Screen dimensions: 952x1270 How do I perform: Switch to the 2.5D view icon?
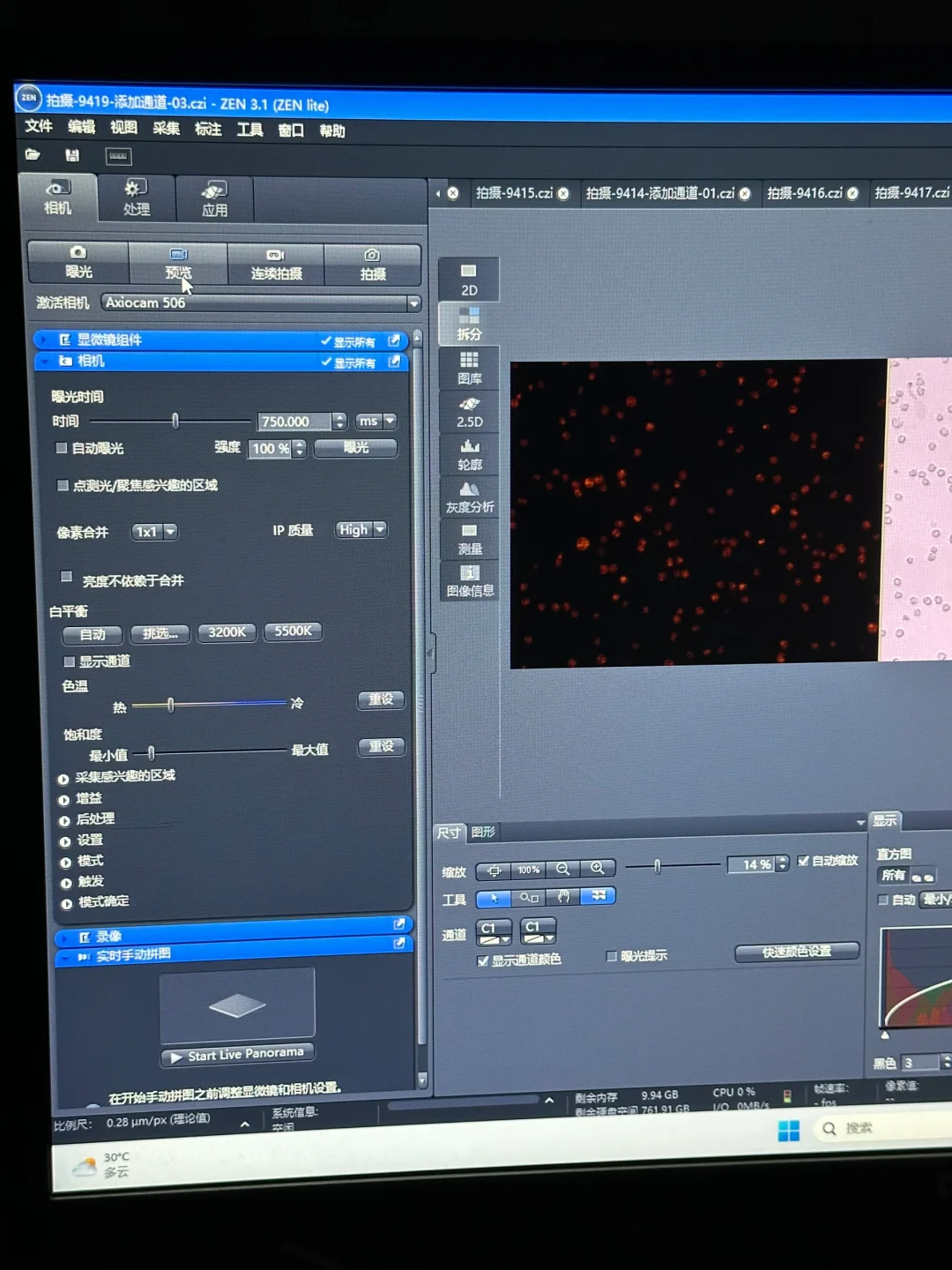[x=469, y=411]
